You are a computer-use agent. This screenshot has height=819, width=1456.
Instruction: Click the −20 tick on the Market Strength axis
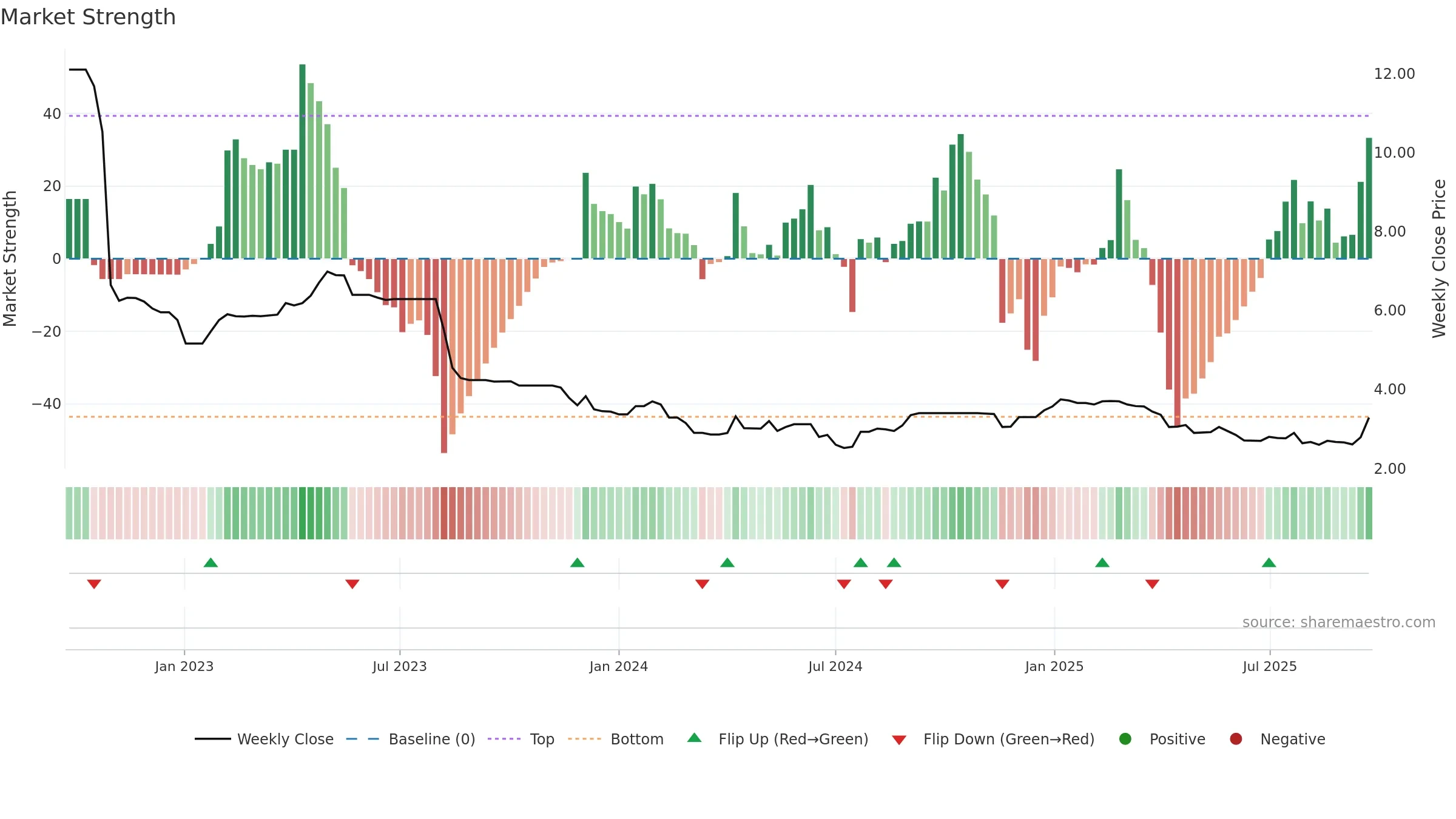pos(47,332)
